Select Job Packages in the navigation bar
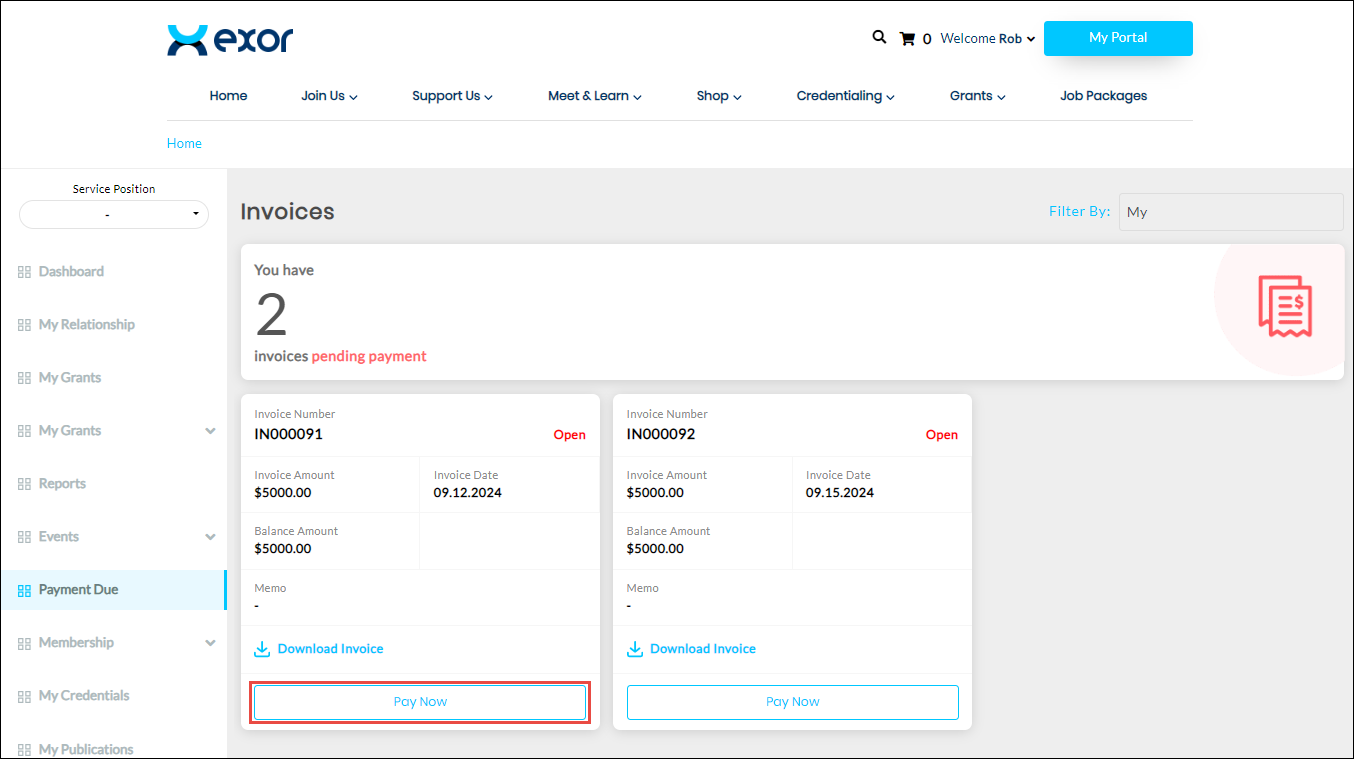The image size is (1354, 759). pos(1103,96)
